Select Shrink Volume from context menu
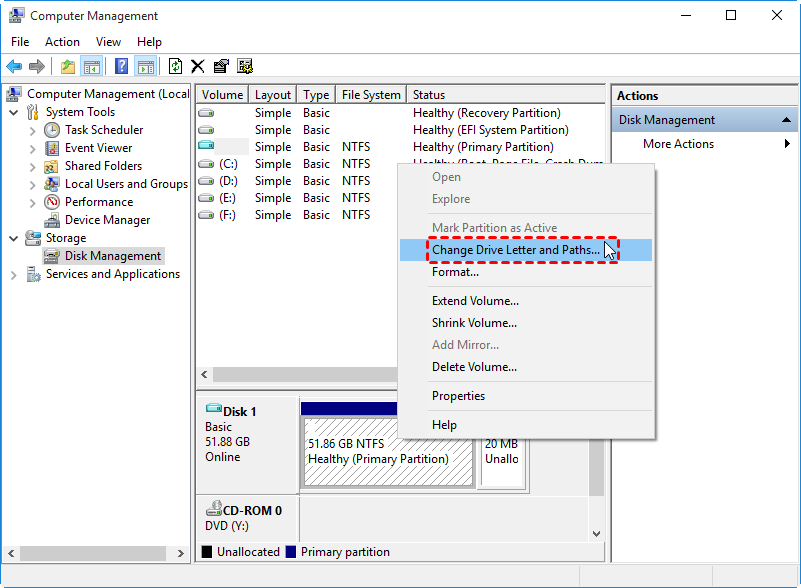Viewport: 801px width, 588px height. (x=474, y=323)
